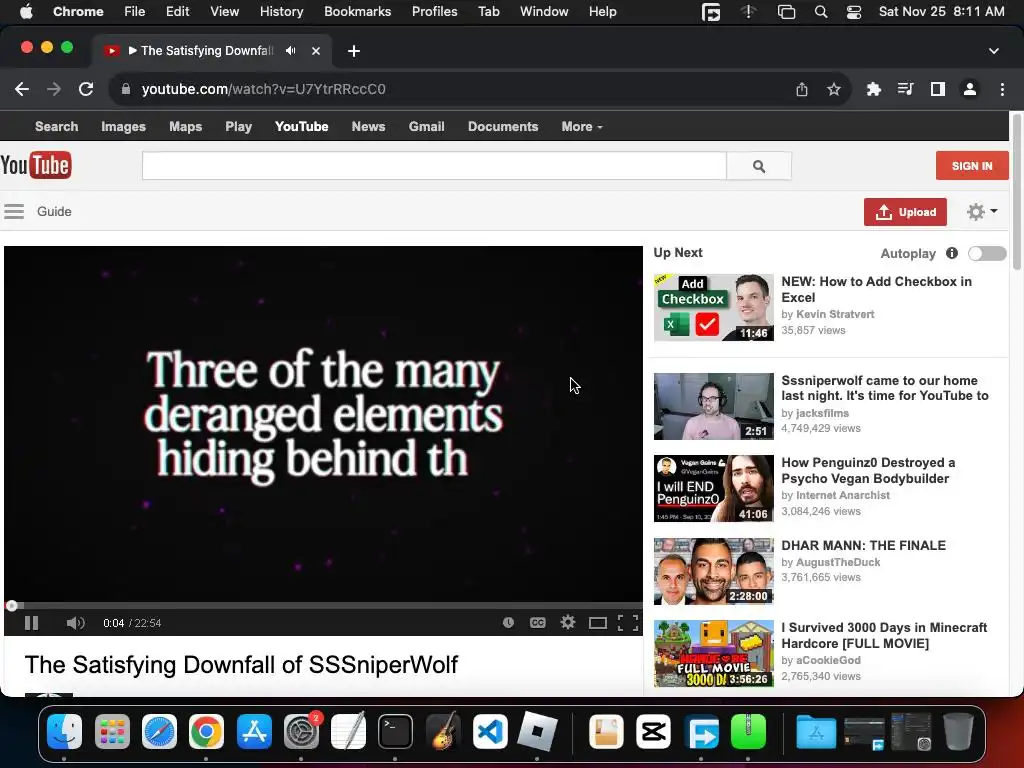Focus the YouTube search input field

pyautogui.click(x=434, y=166)
